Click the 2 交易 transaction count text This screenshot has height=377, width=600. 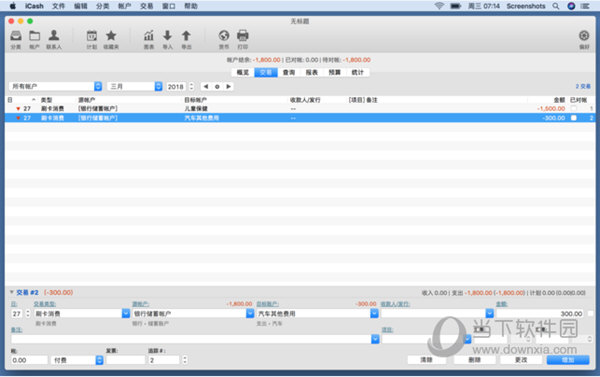(x=583, y=86)
